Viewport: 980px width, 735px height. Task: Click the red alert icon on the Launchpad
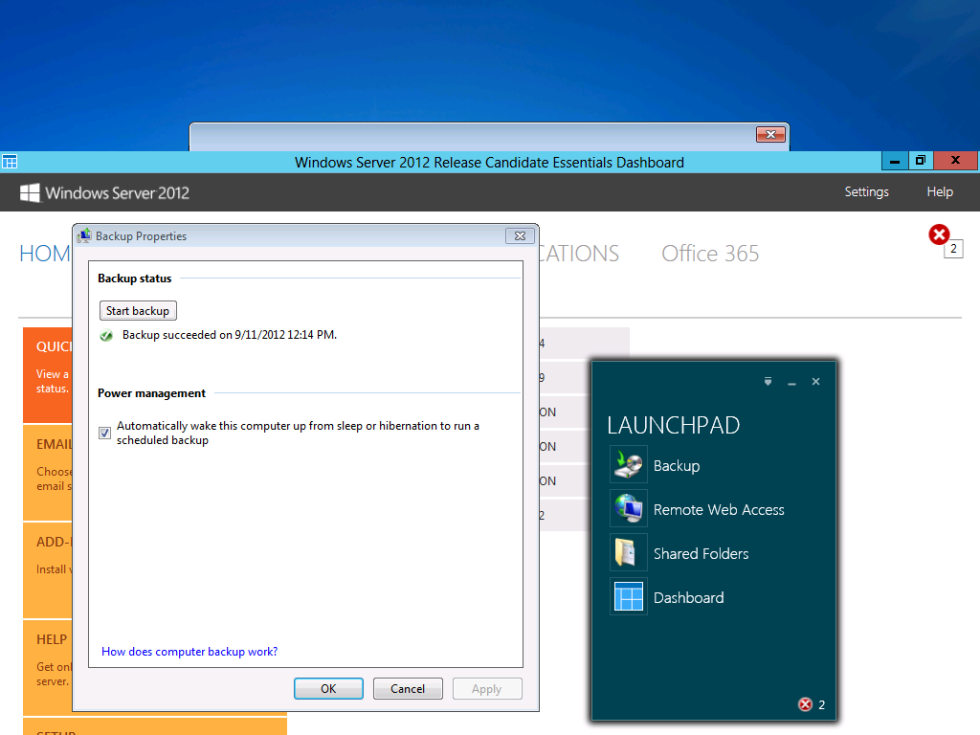point(804,704)
